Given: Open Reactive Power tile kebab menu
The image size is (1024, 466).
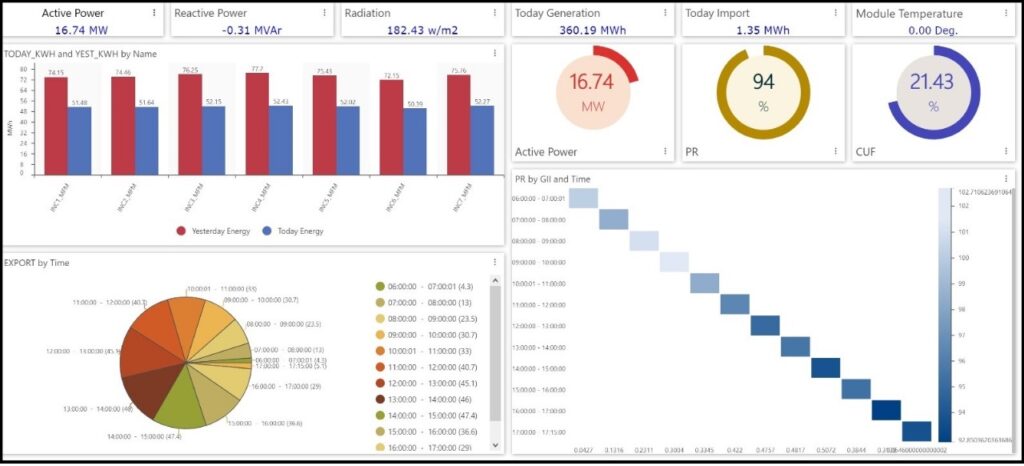Looking at the screenshot, I should pyautogui.click(x=325, y=13).
